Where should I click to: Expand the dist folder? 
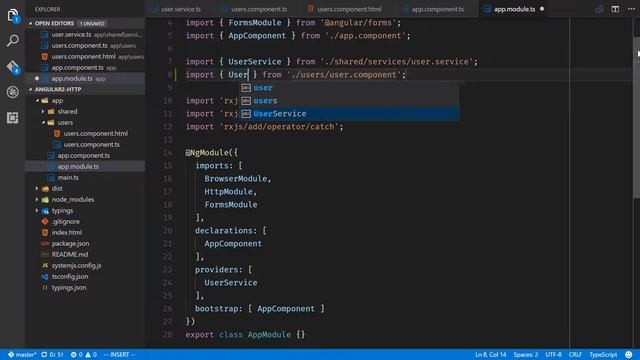pyautogui.click(x=37, y=189)
